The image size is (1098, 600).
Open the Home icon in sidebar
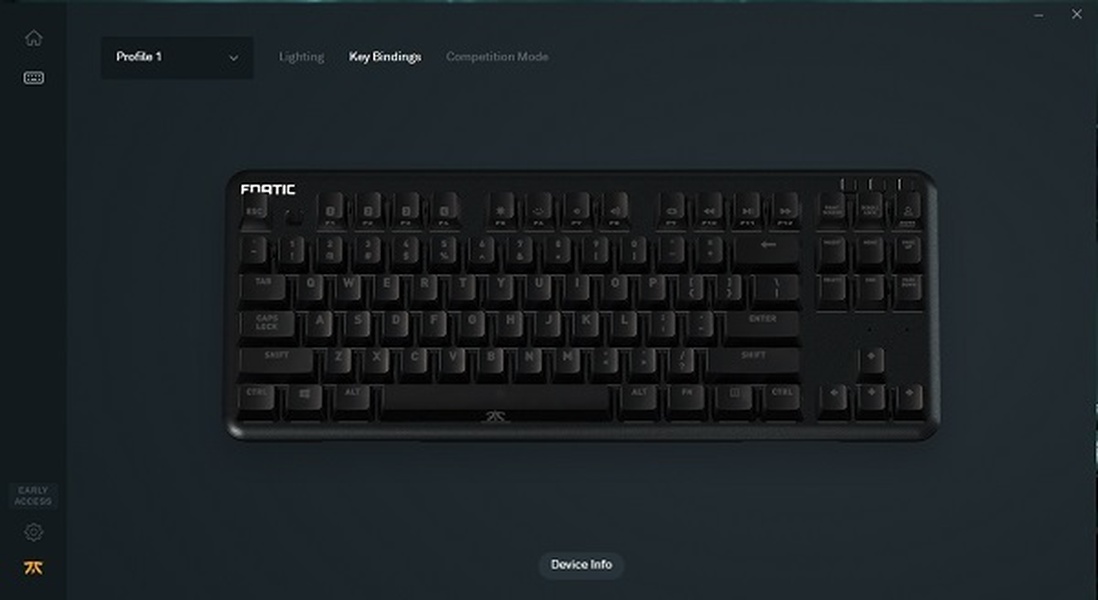click(x=34, y=38)
